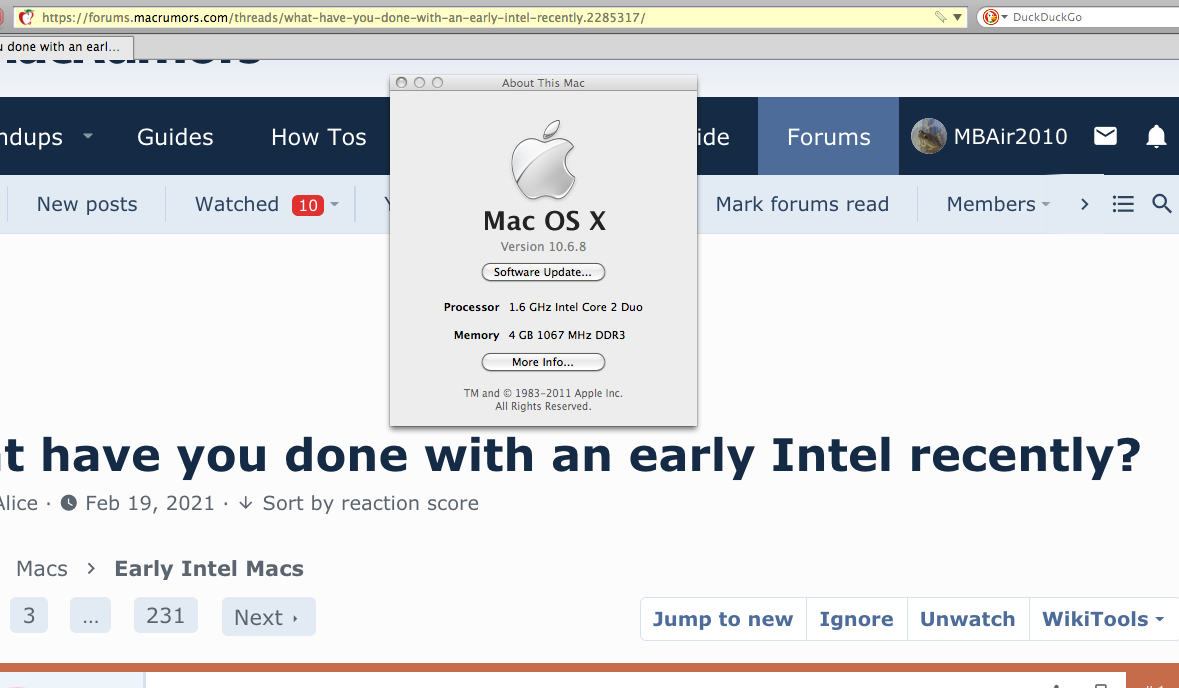Image resolution: width=1179 pixels, height=688 pixels.
Task: Open the WikiTools dropdown
Action: pos(1103,619)
